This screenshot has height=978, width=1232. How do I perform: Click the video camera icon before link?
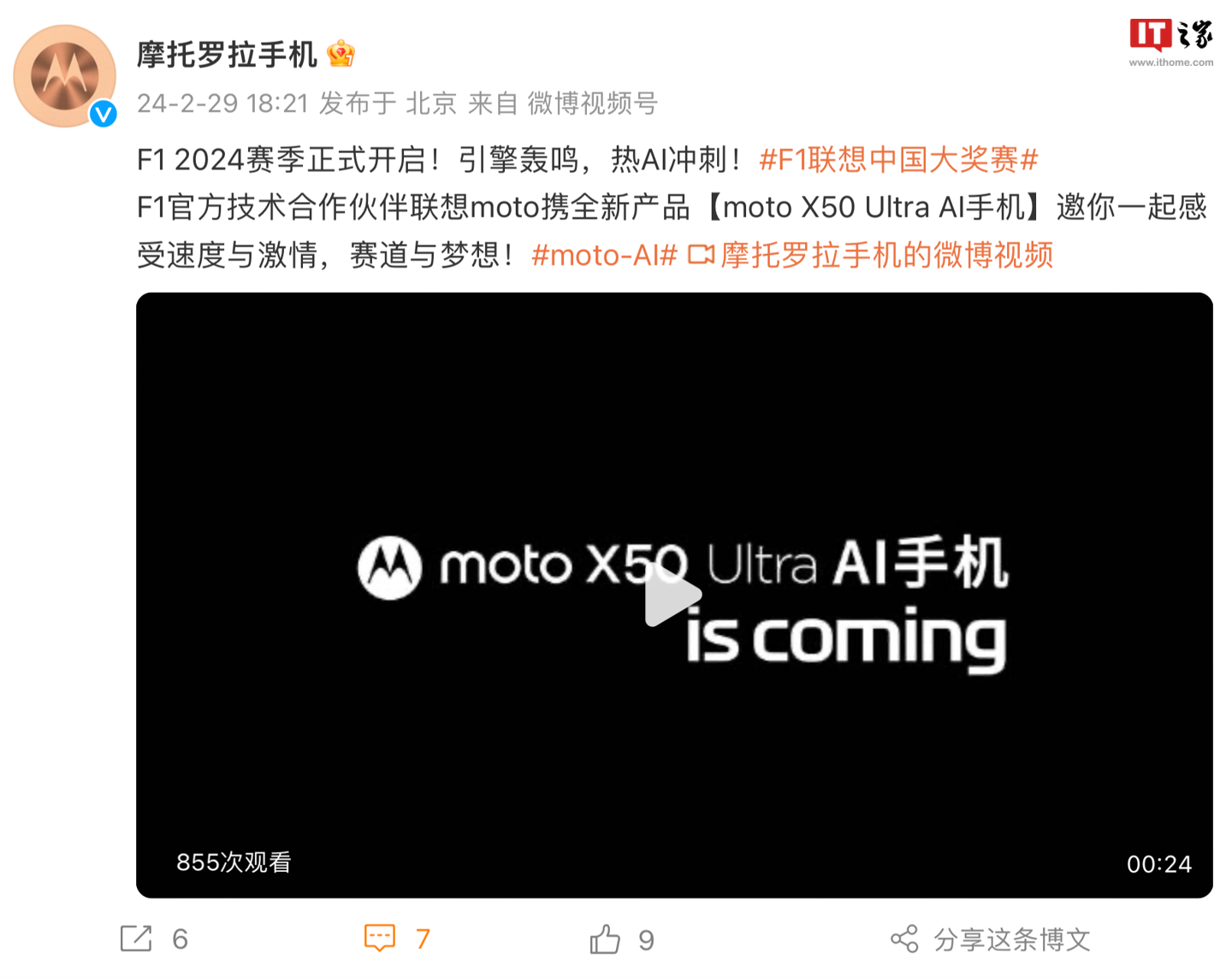[701, 255]
